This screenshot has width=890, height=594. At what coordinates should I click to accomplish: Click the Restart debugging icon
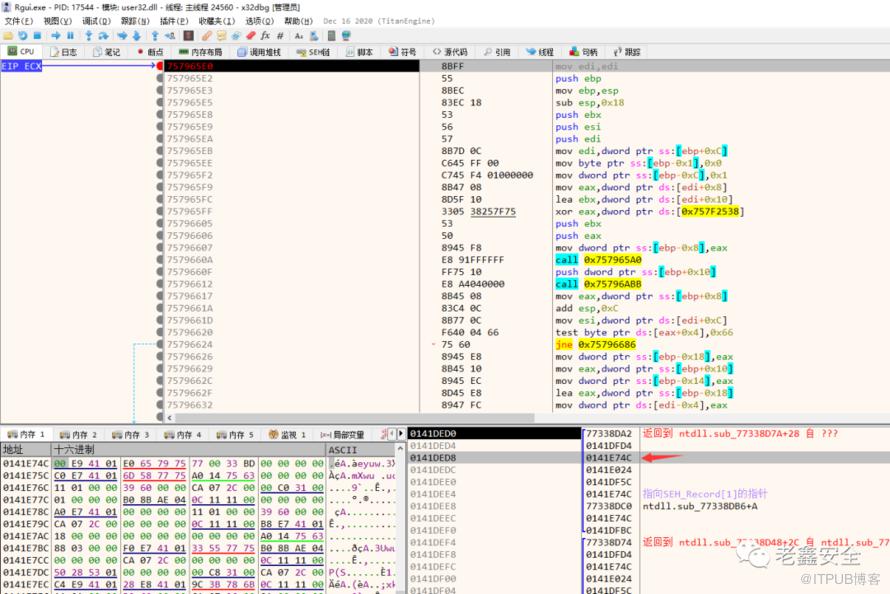[22, 35]
